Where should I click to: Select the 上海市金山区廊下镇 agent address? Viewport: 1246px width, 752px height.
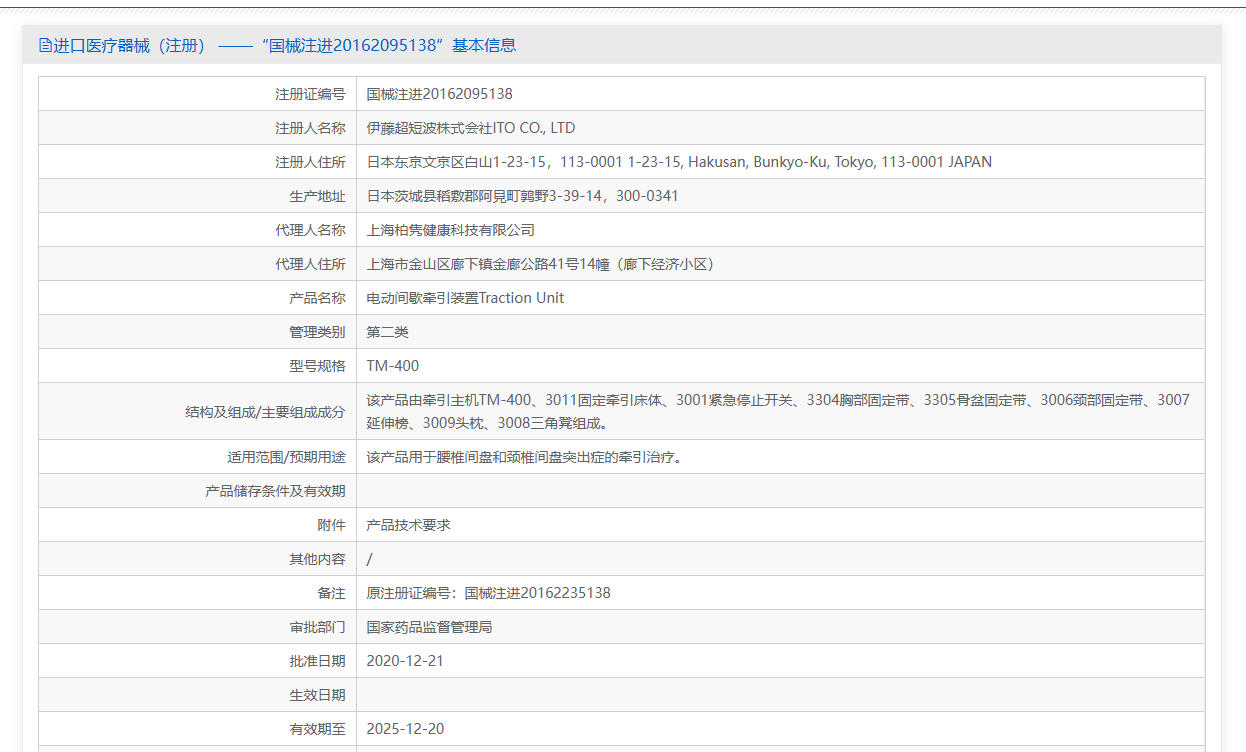click(542, 264)
